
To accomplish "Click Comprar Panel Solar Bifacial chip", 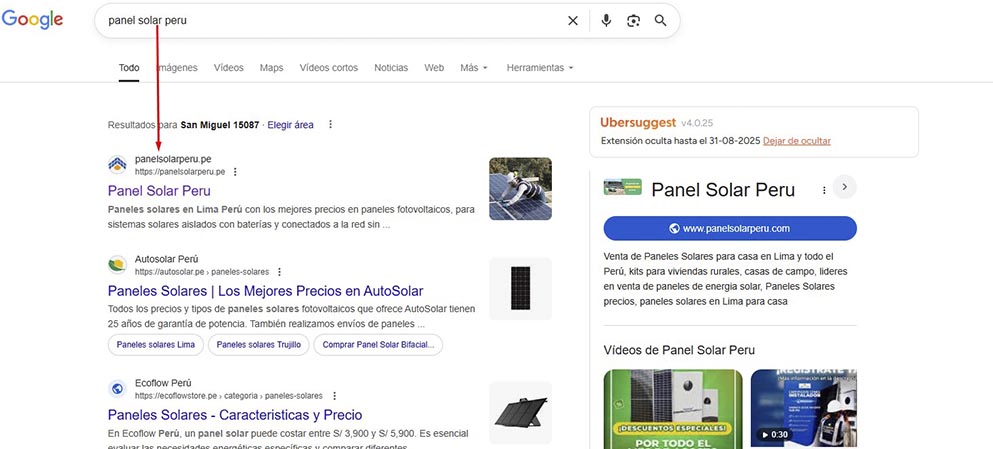I will tap(378, 345).
